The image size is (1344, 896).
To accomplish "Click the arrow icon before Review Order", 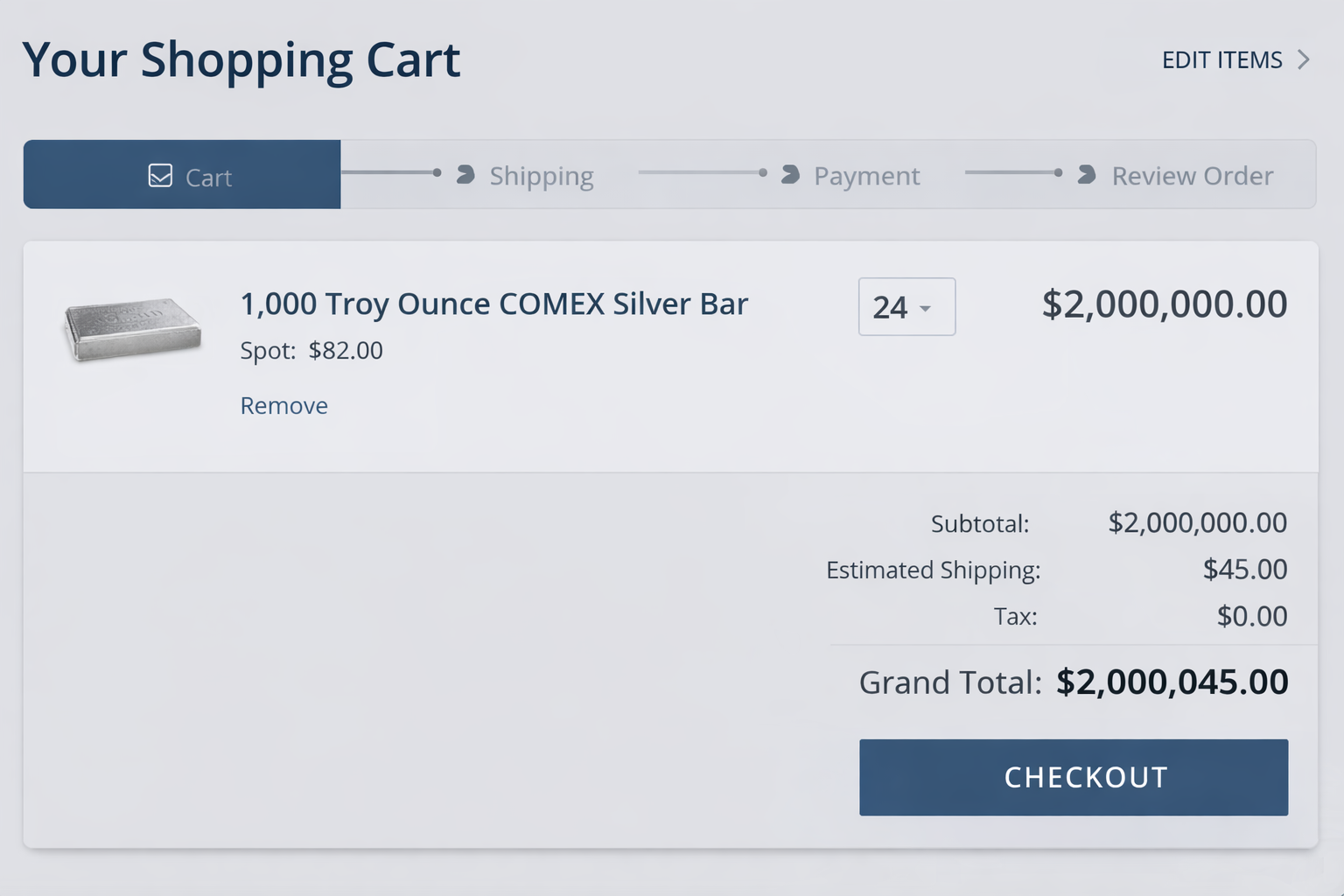I will 1087,175.
